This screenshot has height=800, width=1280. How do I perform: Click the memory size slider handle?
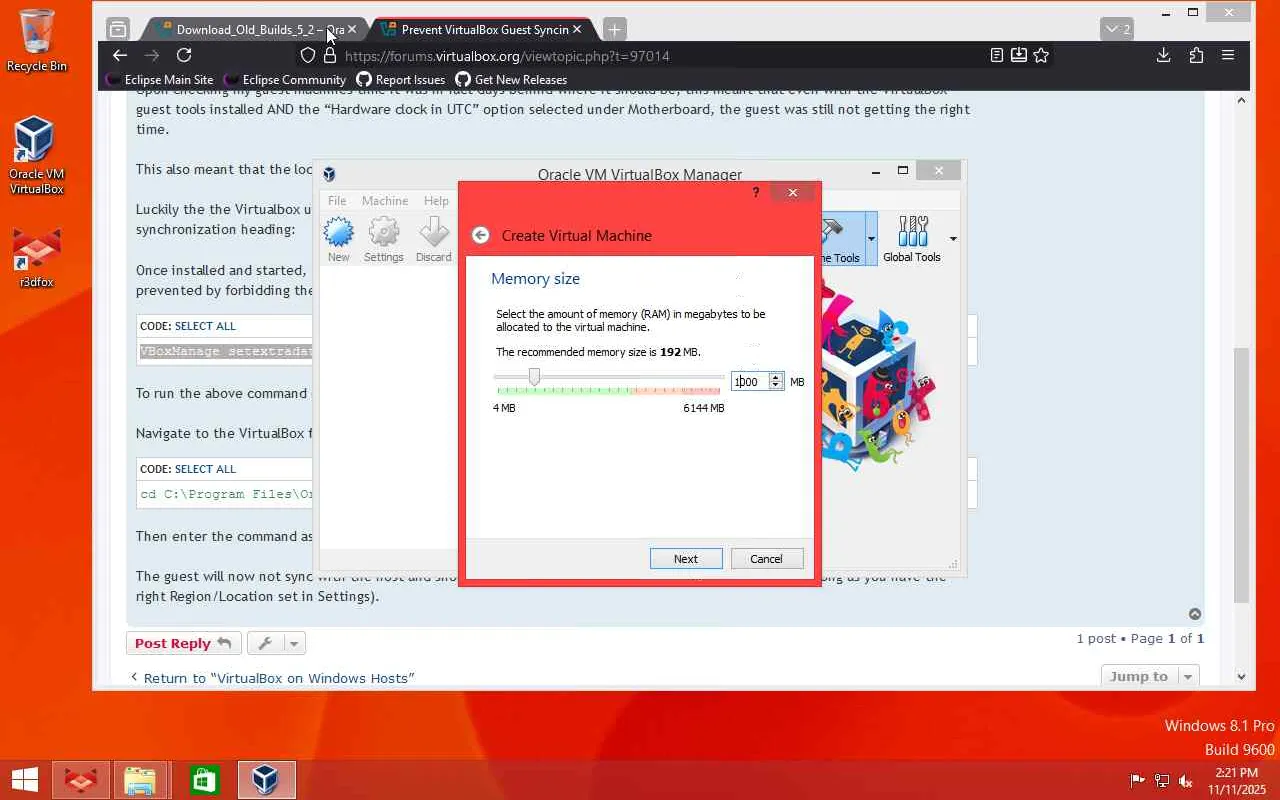click(x=534, y=377)
